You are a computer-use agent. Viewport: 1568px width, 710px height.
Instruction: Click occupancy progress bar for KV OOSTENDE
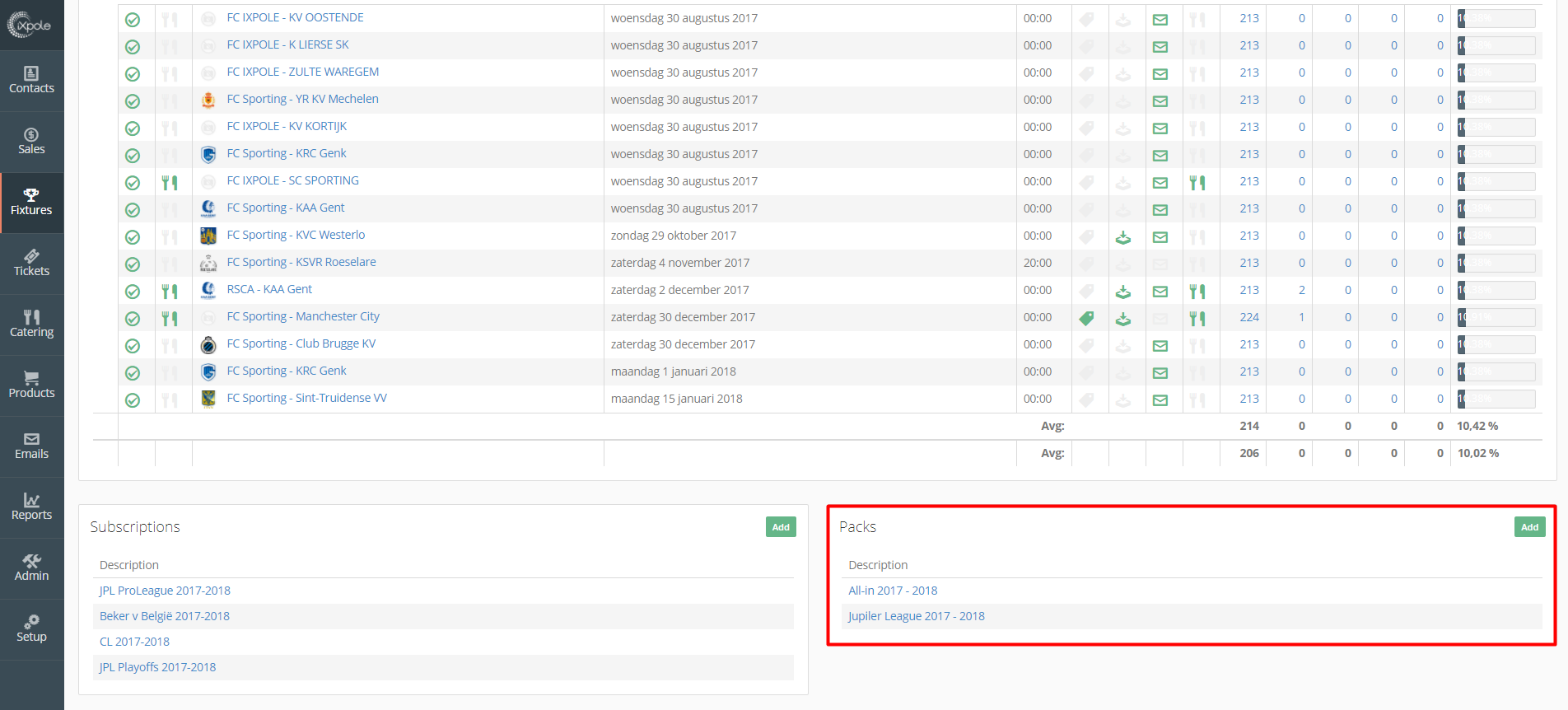[1496, 18]
